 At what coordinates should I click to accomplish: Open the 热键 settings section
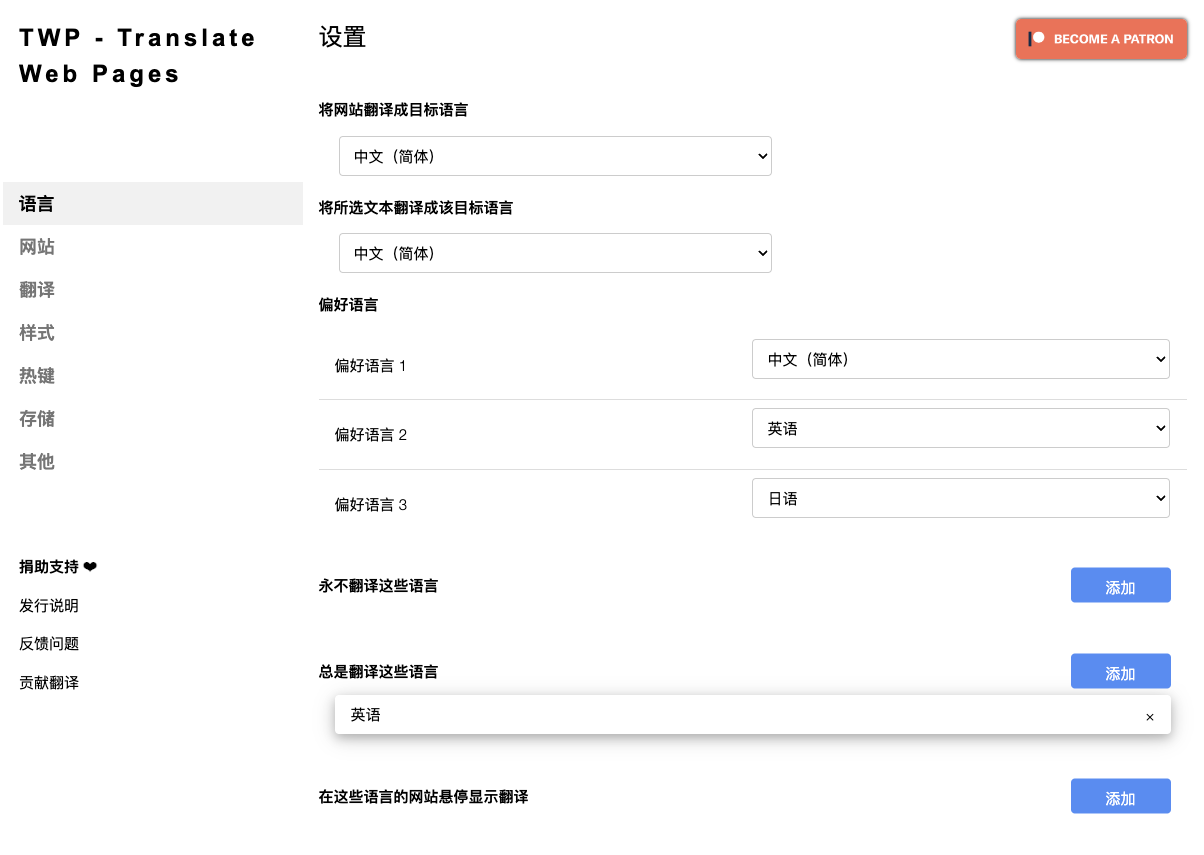click(153, 376)
